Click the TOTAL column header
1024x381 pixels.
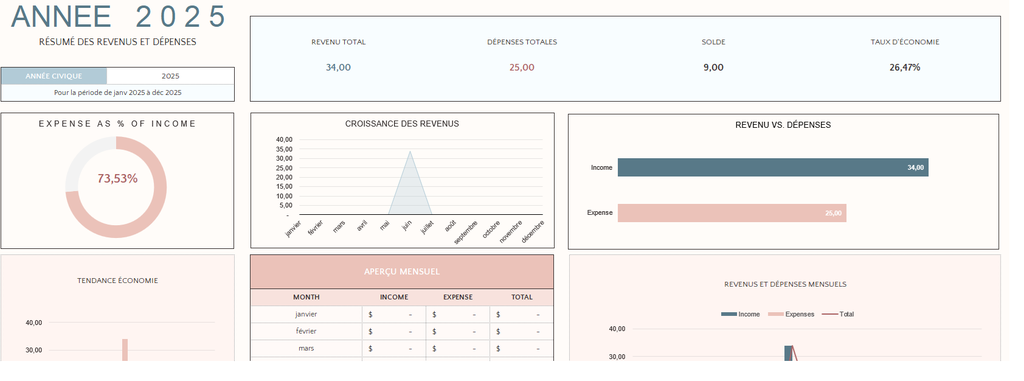tap(521, 297)
